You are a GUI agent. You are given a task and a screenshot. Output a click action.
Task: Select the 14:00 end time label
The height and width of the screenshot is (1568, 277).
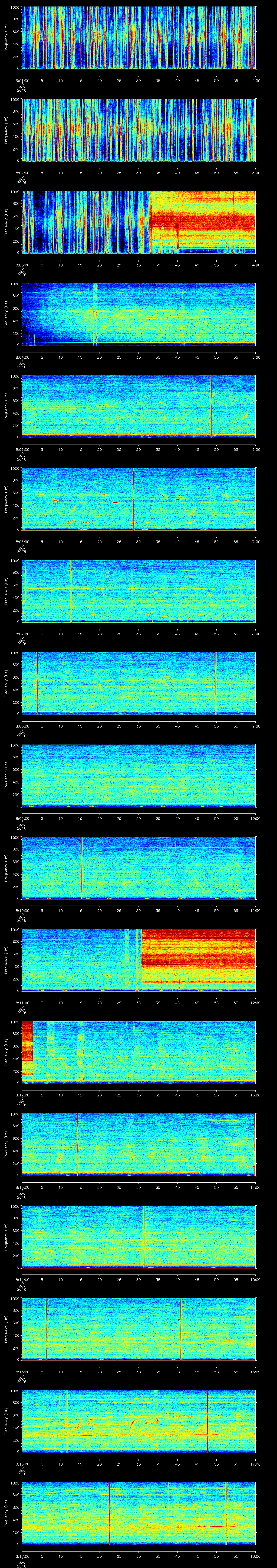pos(255,1187)
